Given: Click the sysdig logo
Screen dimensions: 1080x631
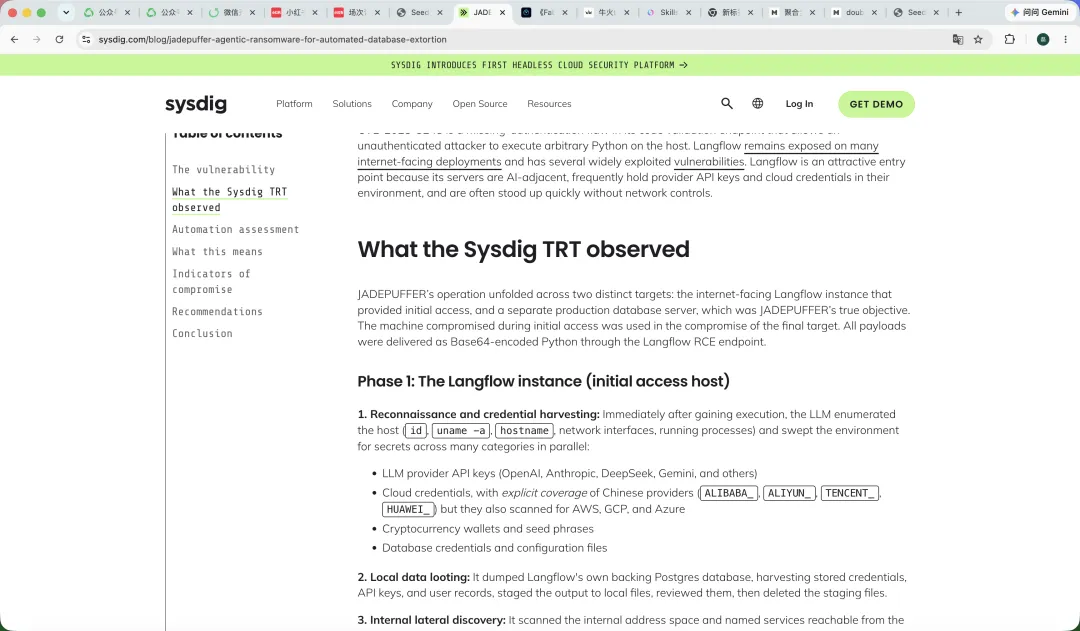Looking at the screenshot, I should pyautogui.click(x=196, y=104).
